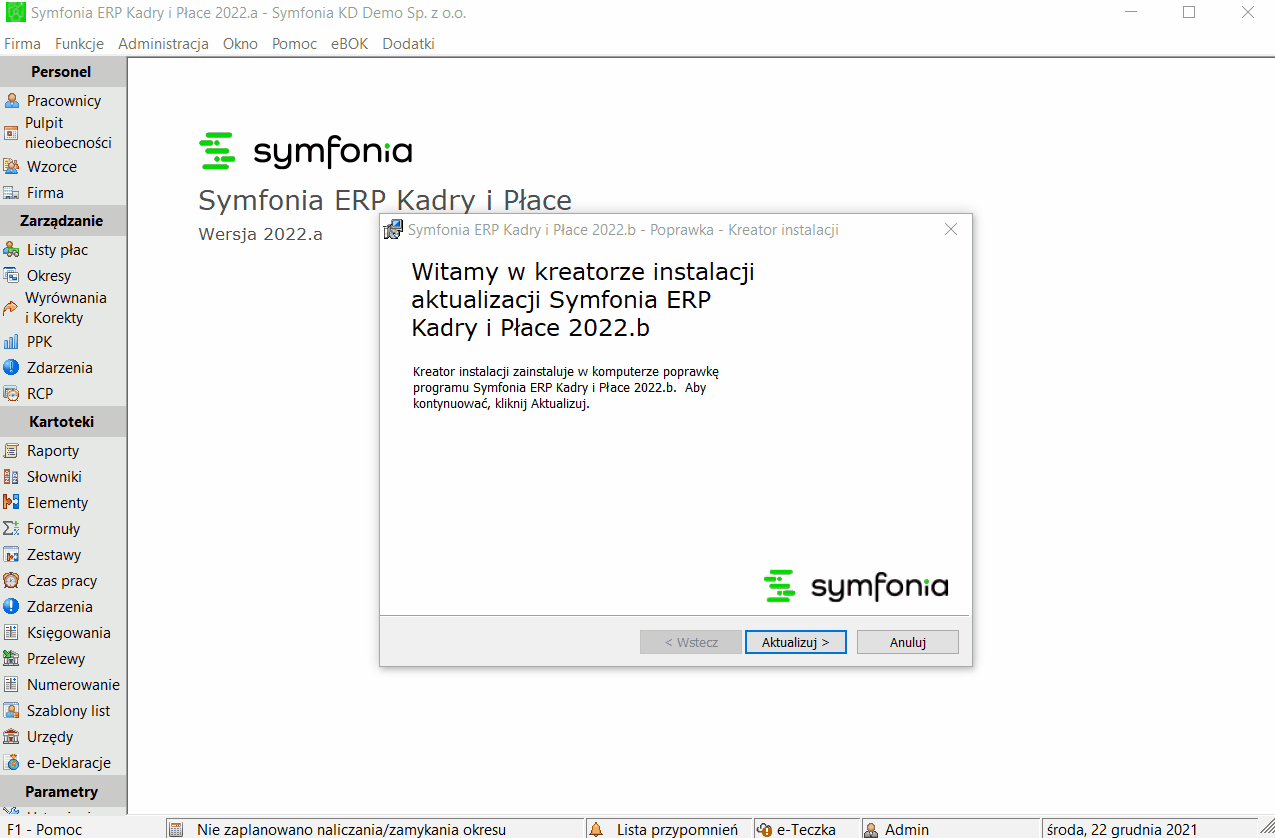The width and height of the screenshot is (1275, 838).
Task: Click the Zestawy sidebar icon
Action: click(x=12, y=555)
